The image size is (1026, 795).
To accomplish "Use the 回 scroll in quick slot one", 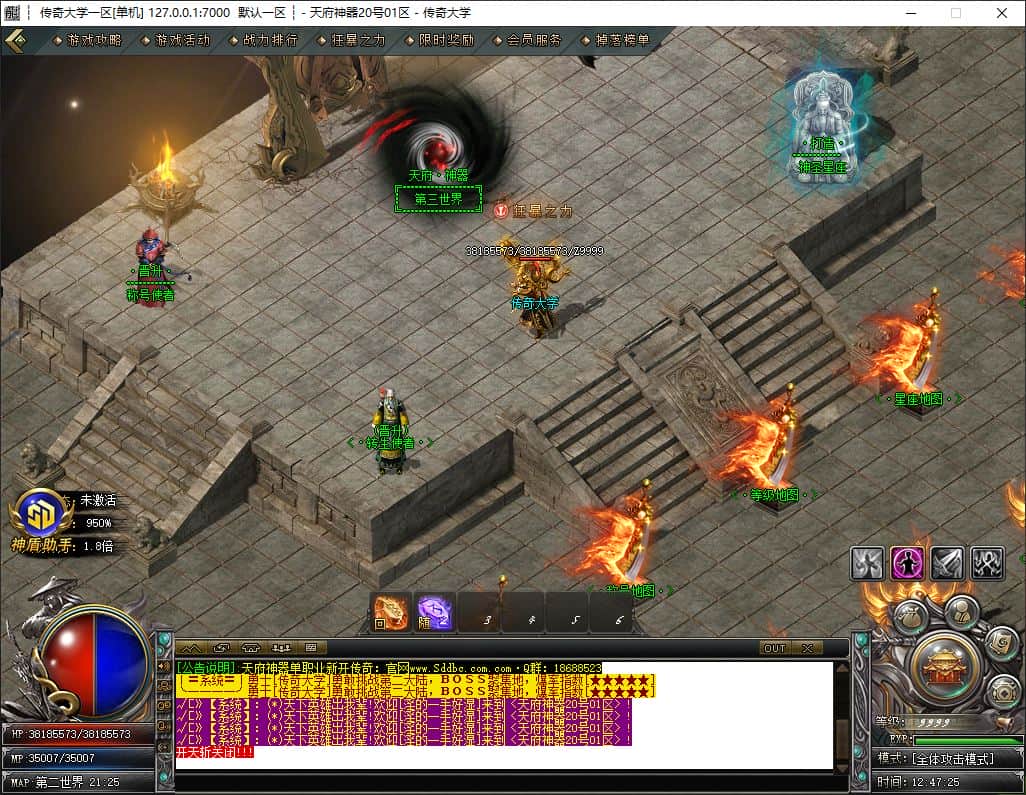I will 391,612.
